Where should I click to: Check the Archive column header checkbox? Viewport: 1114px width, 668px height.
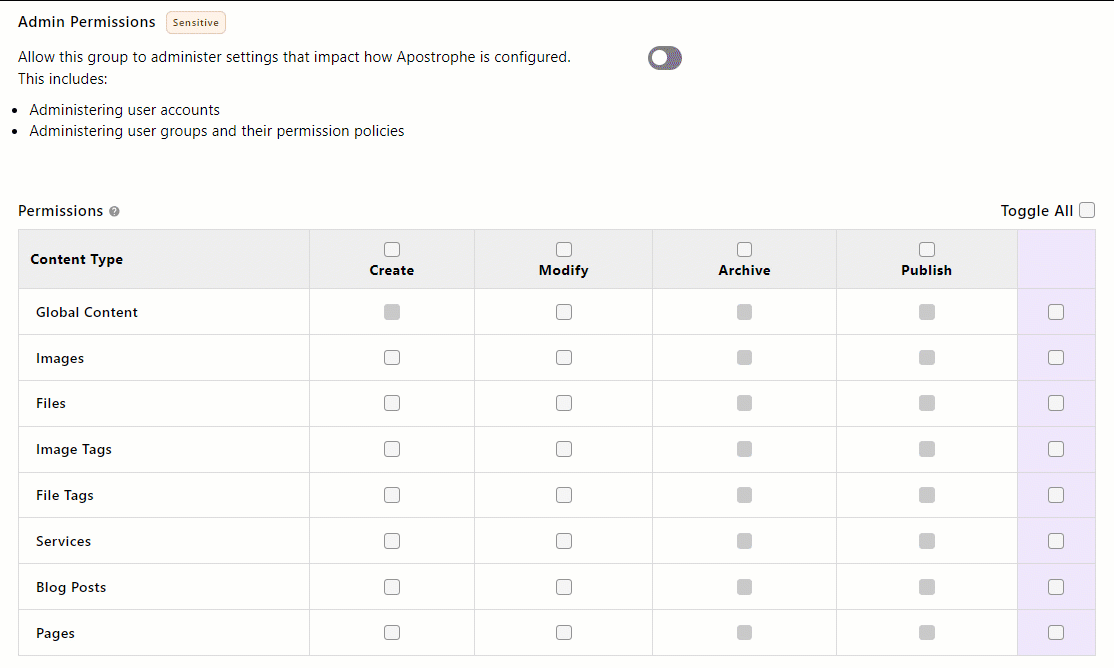point(744,249)
